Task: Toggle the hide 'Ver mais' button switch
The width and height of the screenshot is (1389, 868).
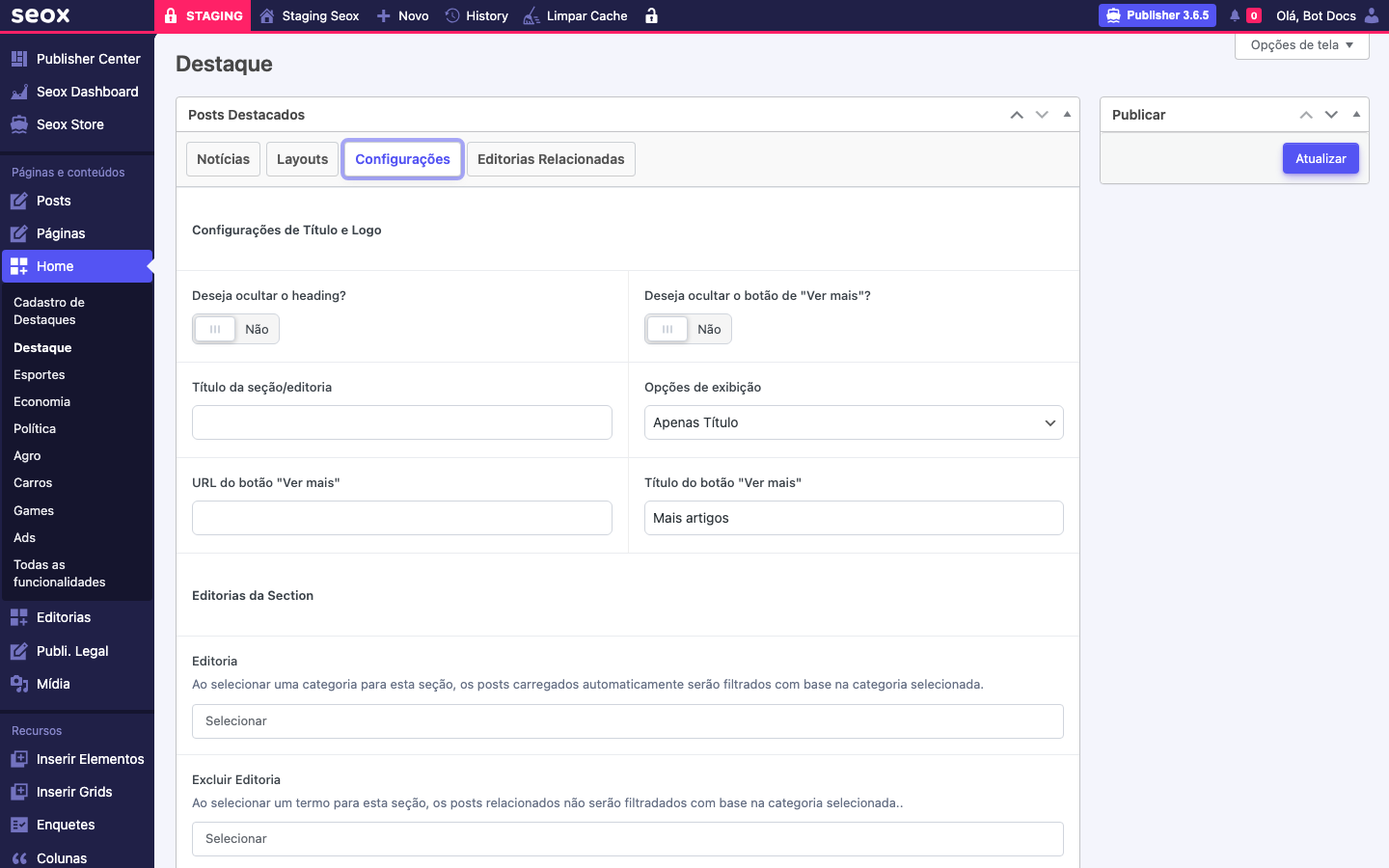Action: [689, 329]
